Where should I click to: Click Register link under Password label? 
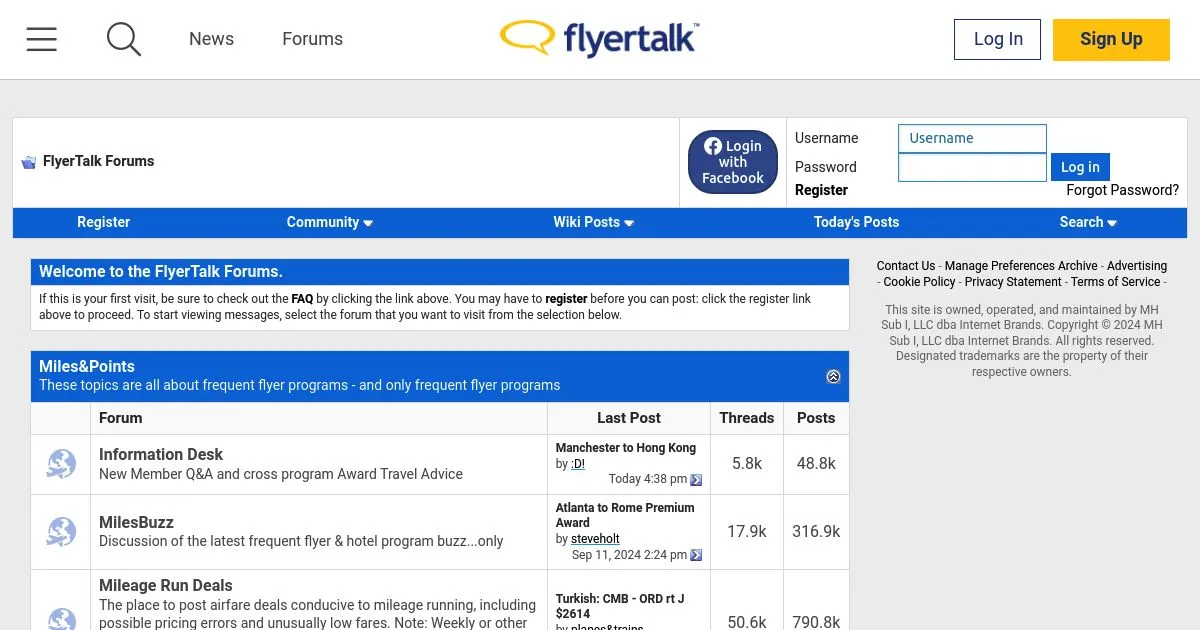[x=821, y=190]
